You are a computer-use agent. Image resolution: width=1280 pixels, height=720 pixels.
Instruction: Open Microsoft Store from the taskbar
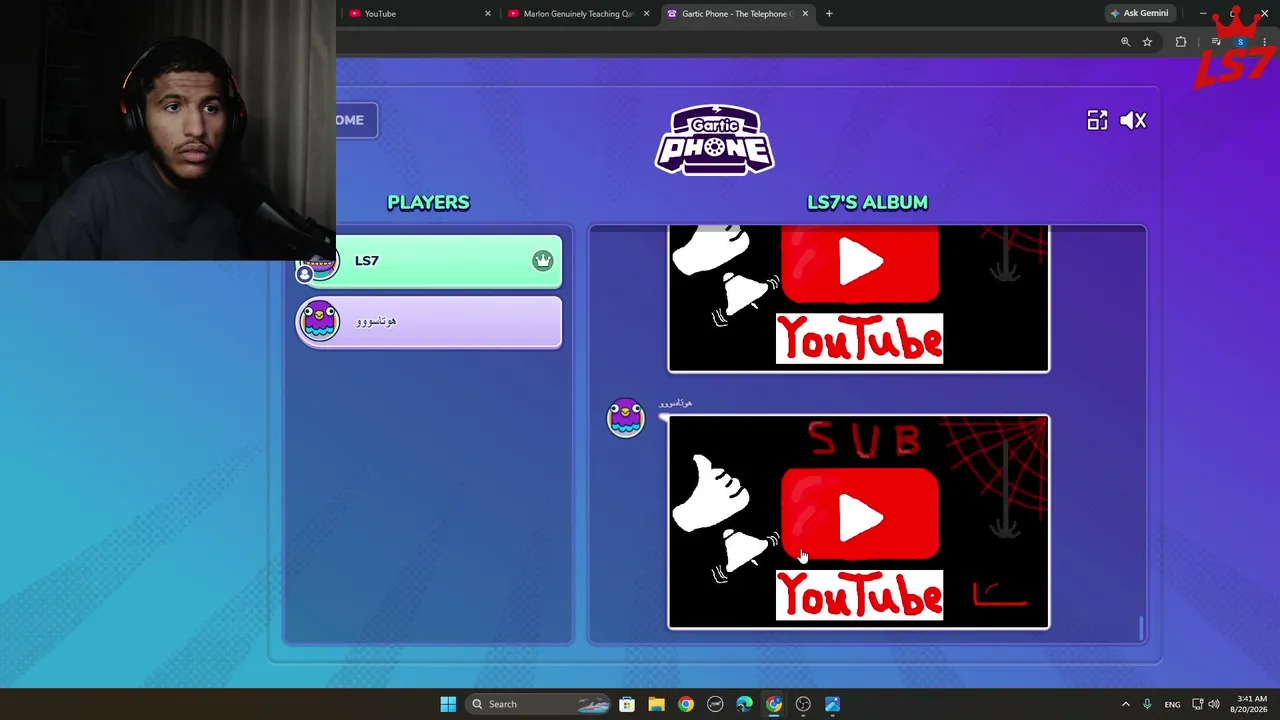(627, 704)
